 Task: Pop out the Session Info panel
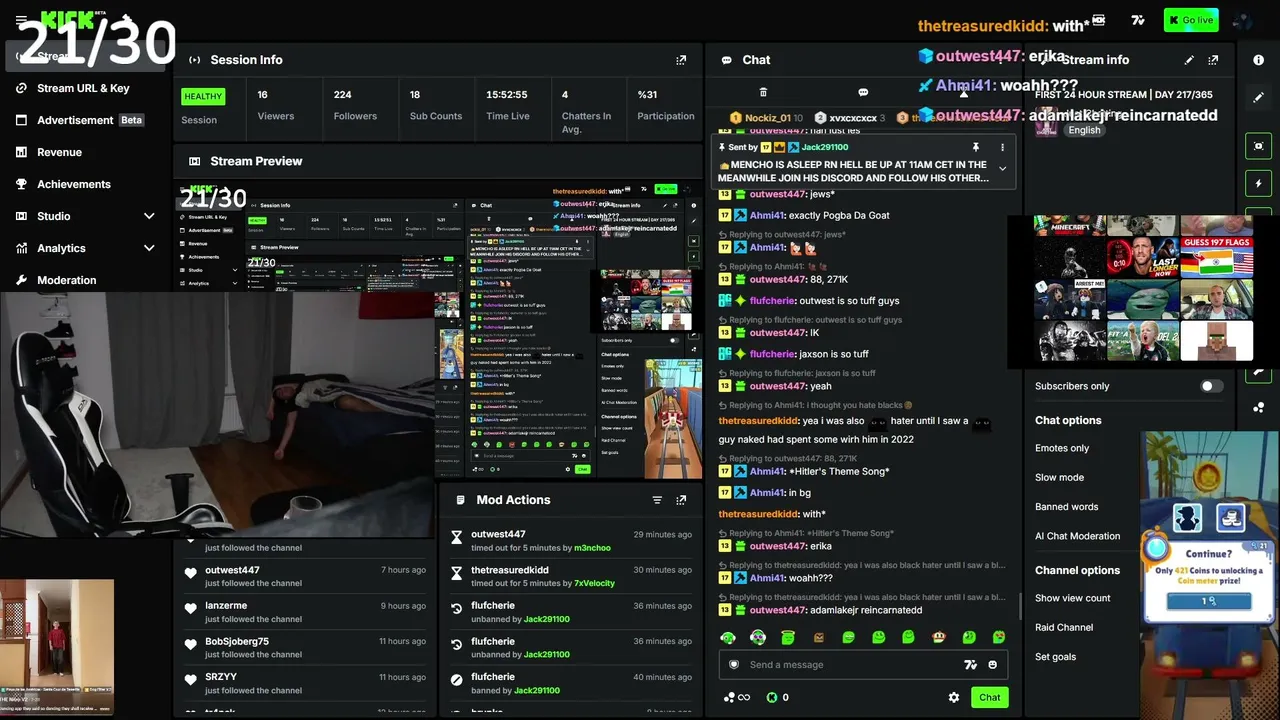[x=681, y=60]
